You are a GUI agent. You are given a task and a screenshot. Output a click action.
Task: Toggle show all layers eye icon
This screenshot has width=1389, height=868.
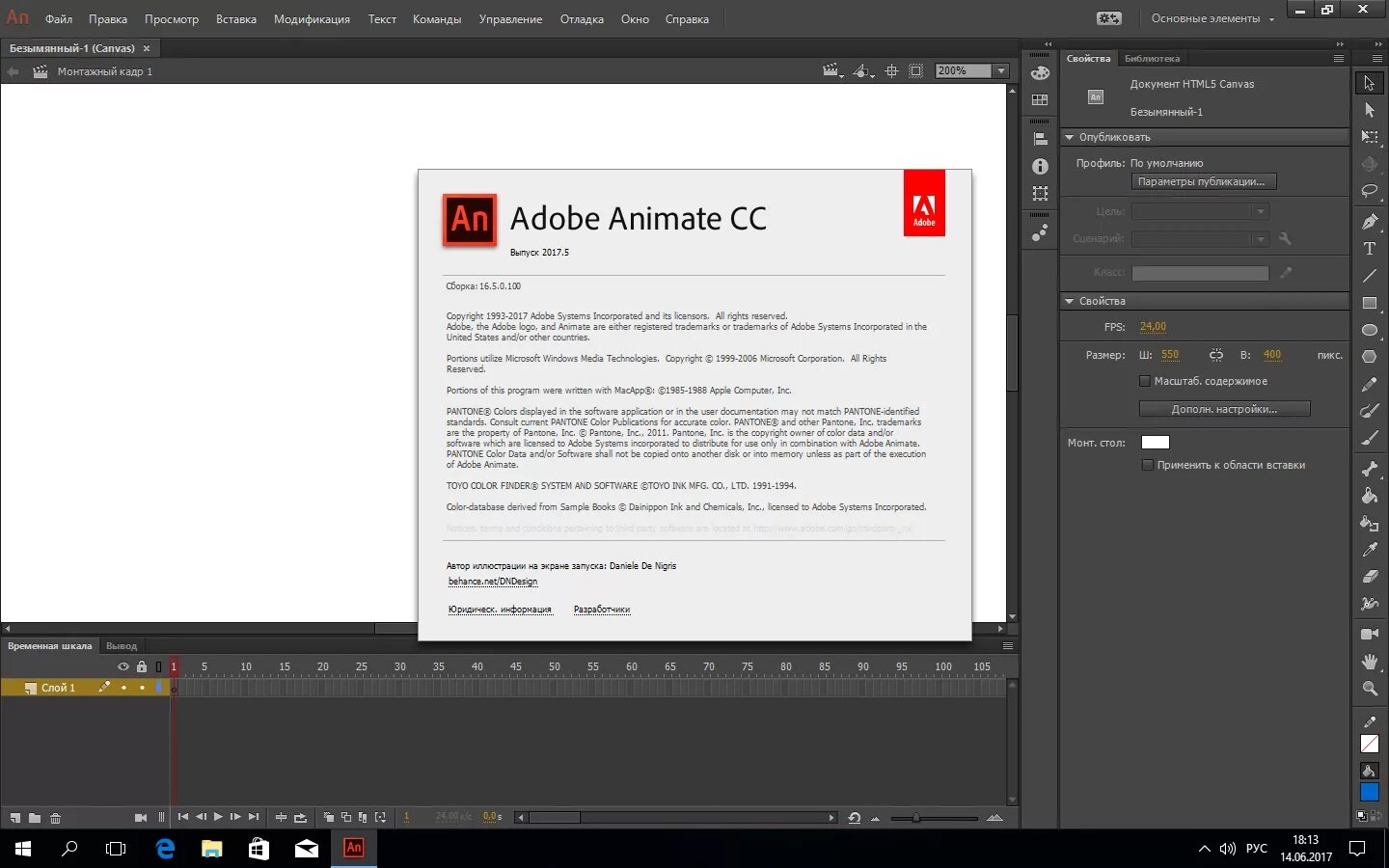tap(123, 666)
